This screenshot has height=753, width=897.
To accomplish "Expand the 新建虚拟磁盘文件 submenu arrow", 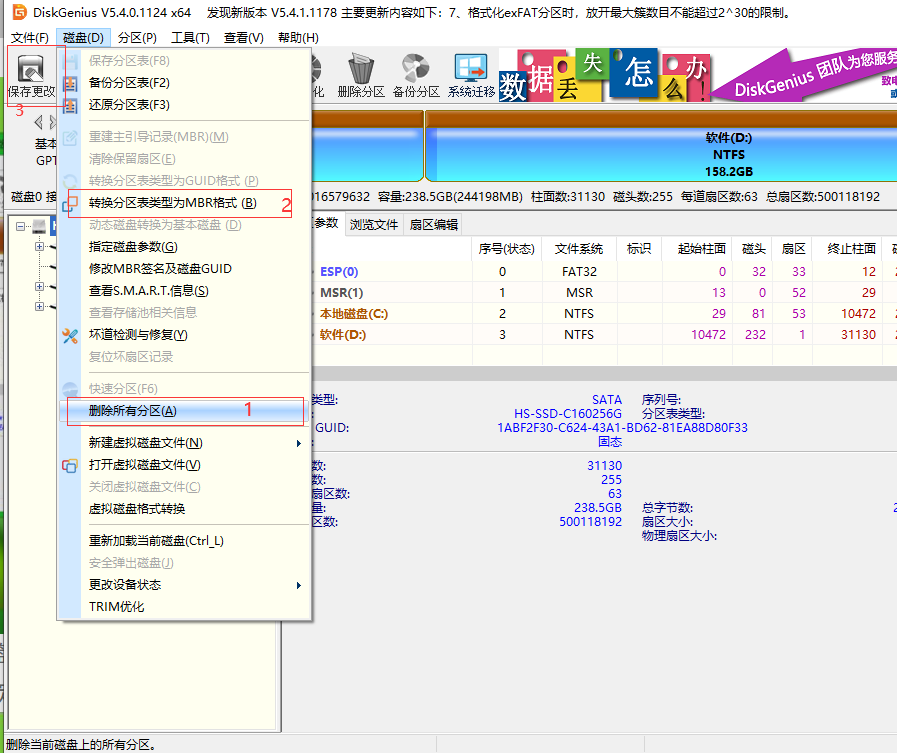I will pyautogui.click(x=298, y=443).
